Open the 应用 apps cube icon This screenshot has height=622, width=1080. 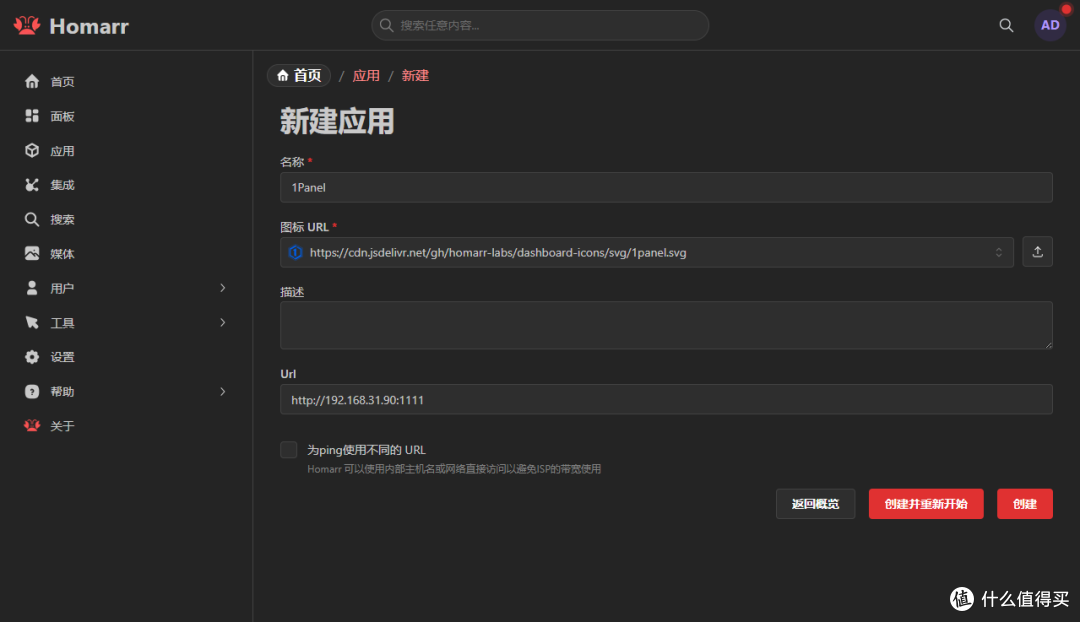coord(32,150)
